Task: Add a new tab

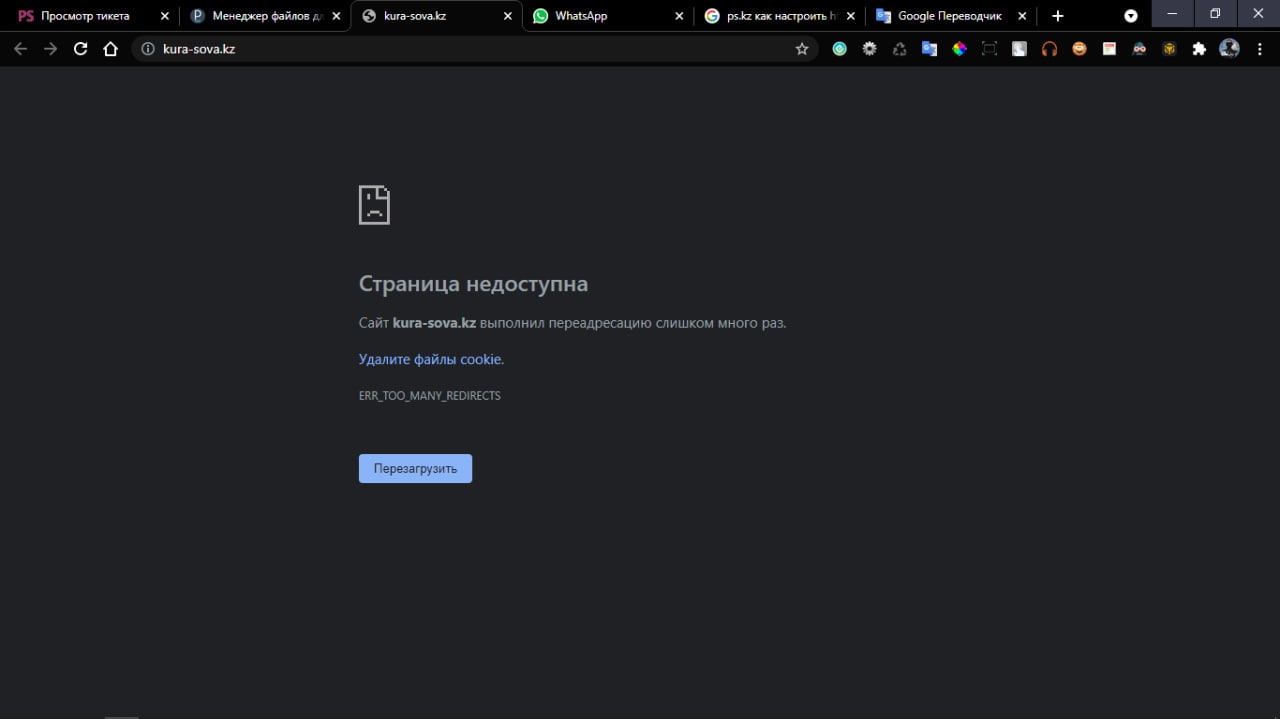Action: point(1058,16)
